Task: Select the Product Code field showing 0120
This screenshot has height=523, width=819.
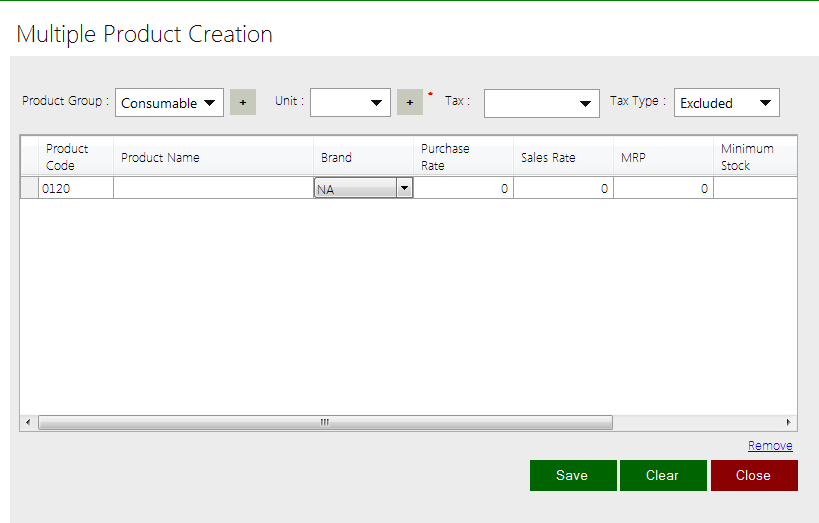Action: point(75,188)
